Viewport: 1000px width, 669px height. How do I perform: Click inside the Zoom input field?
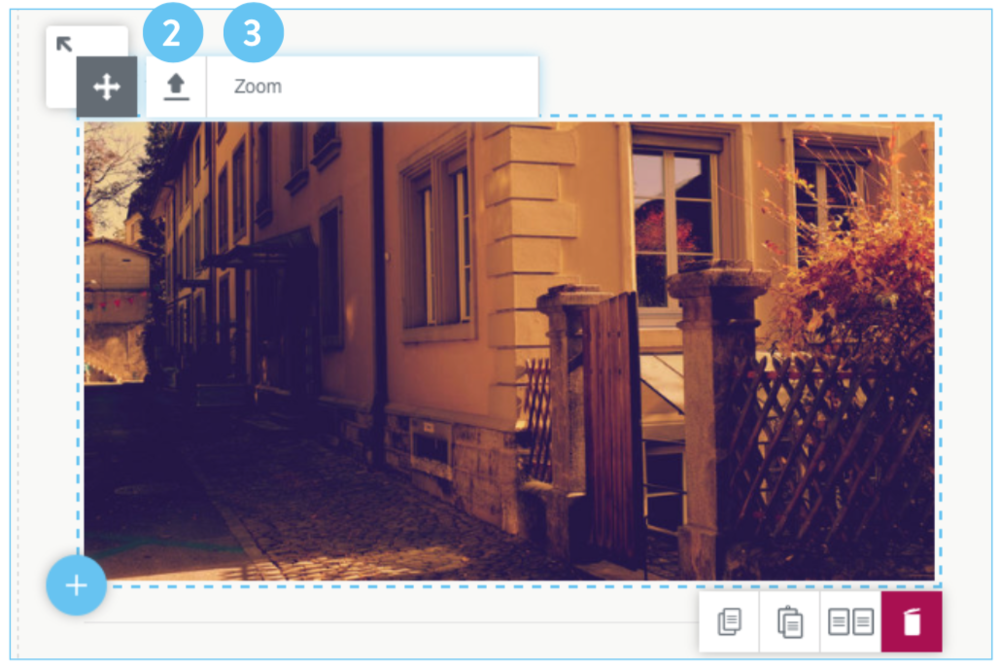[370, 85]
